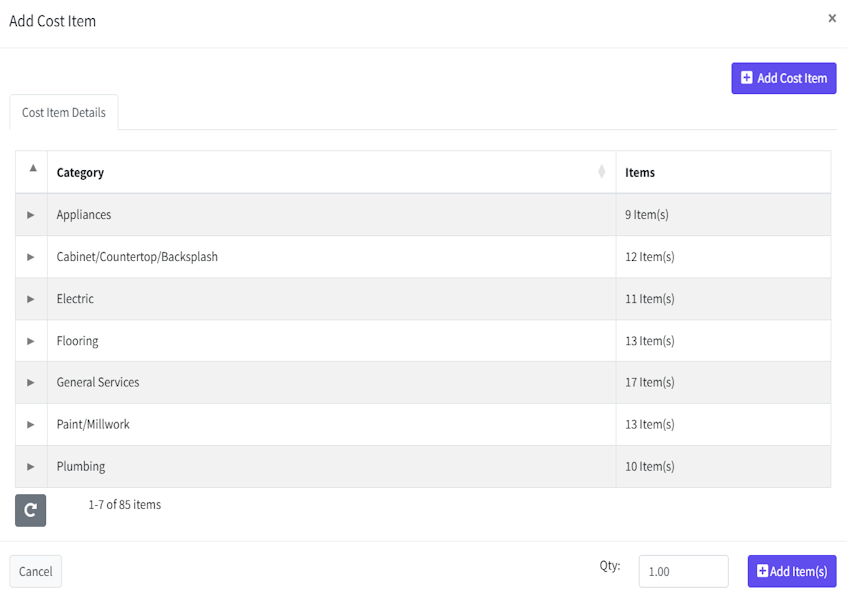Image resolution: width=847 pixels, height=597 pixels.
Task: Sort by the Category column header
Action: coord(81,173)
